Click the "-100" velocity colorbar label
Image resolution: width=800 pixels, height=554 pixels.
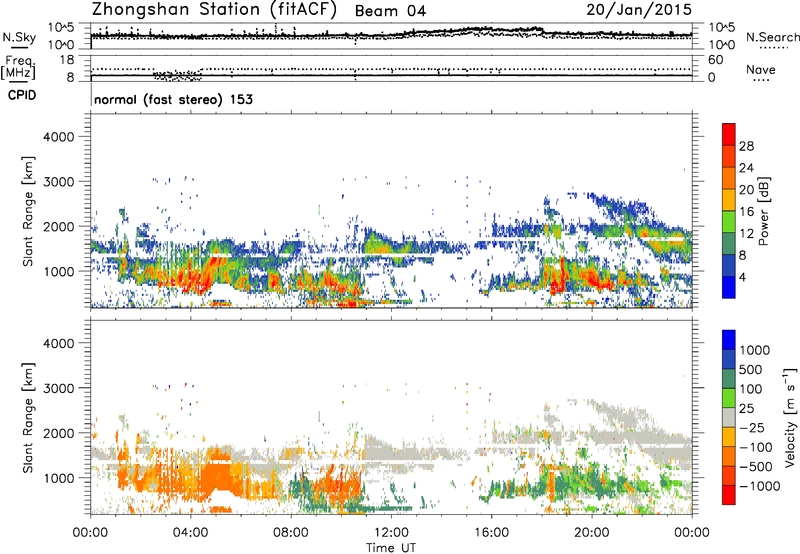tap(758, 447)
